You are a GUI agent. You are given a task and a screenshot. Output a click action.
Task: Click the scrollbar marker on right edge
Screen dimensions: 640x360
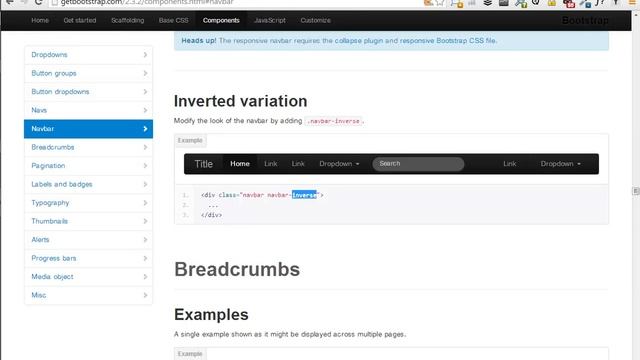pyautogui.click(x=636, y=191)
